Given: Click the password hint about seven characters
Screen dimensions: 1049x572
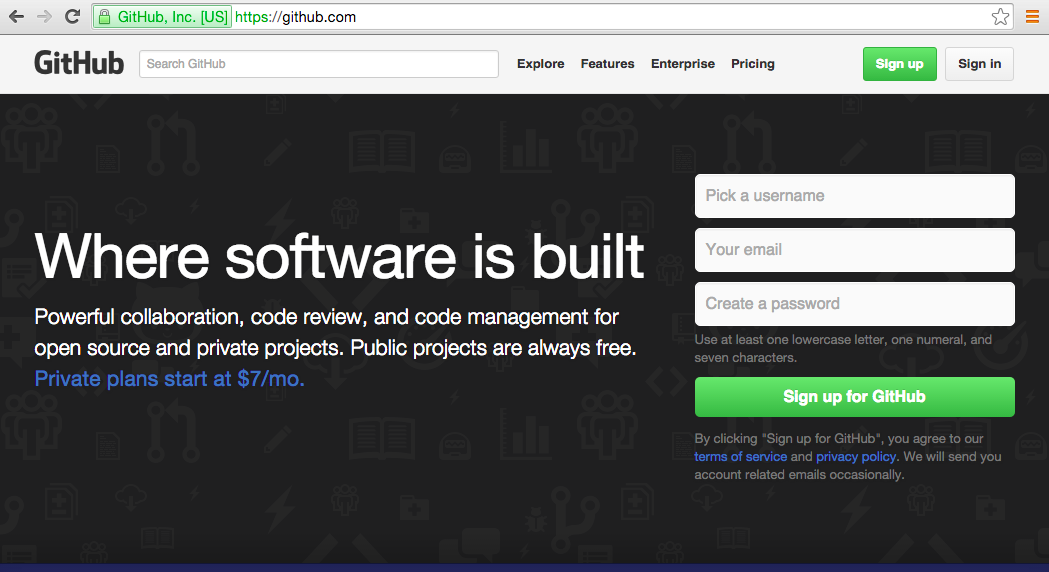Looking at the screenshot, I should coord(843,349).
